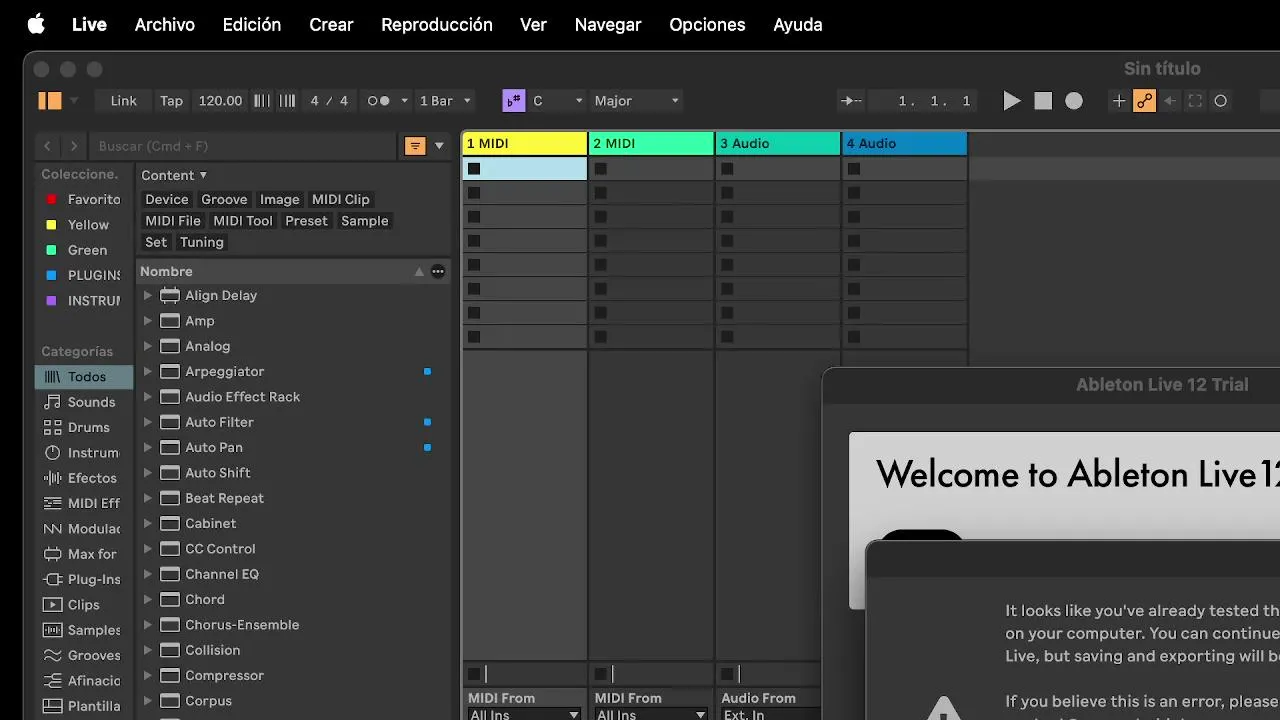
Task: Open the Sounds category
Action: 84,402
